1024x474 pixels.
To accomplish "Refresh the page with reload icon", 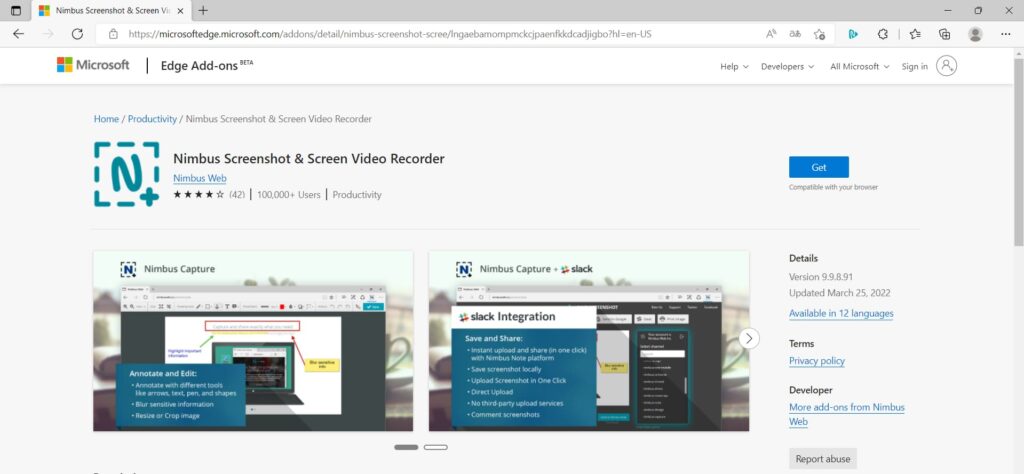I will [77, 34].
